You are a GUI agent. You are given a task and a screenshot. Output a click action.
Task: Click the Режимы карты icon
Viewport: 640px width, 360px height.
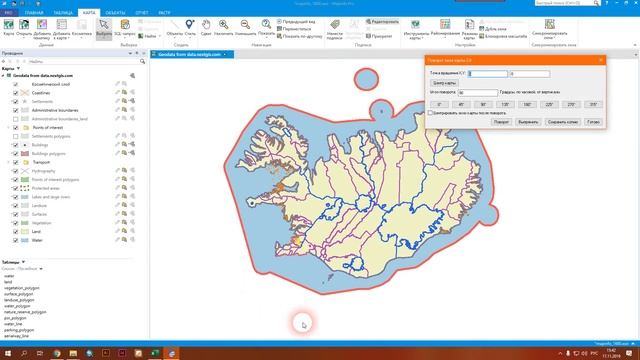(469, 25)
